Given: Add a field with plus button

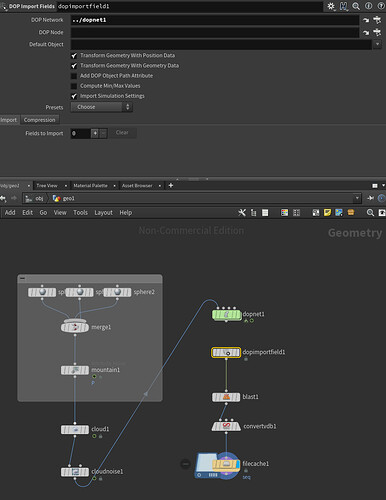Looking at the screenshot, I should pos(95,133).
